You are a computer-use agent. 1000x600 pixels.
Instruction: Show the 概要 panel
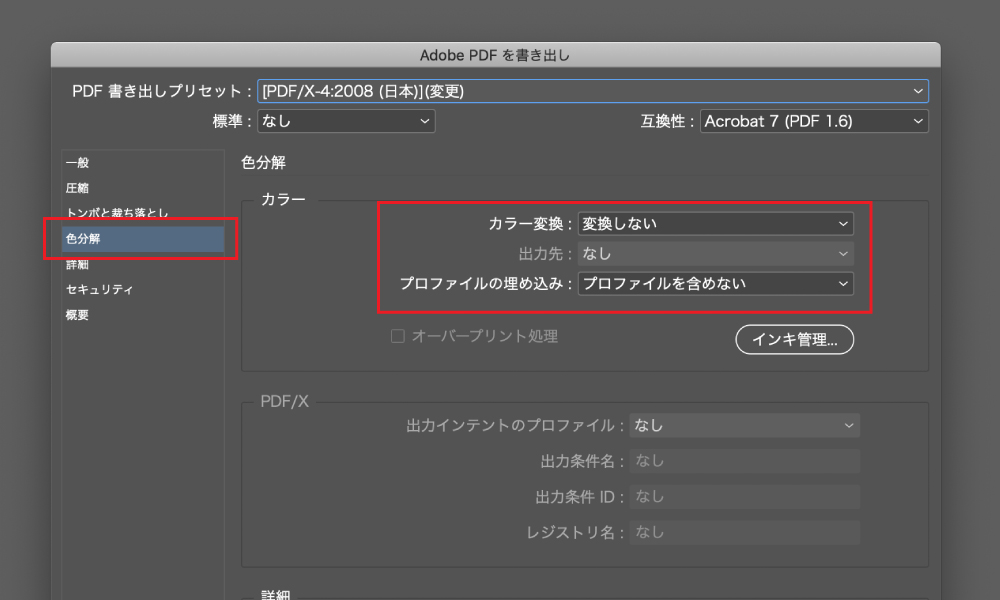pos(78,315)
